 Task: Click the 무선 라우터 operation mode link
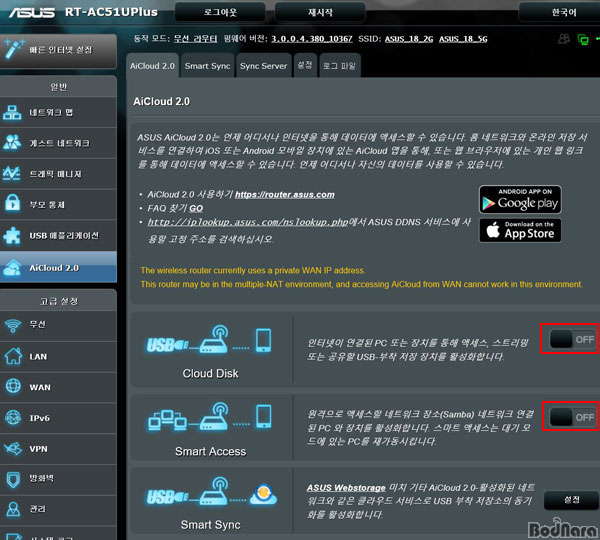tap(196, 39)
